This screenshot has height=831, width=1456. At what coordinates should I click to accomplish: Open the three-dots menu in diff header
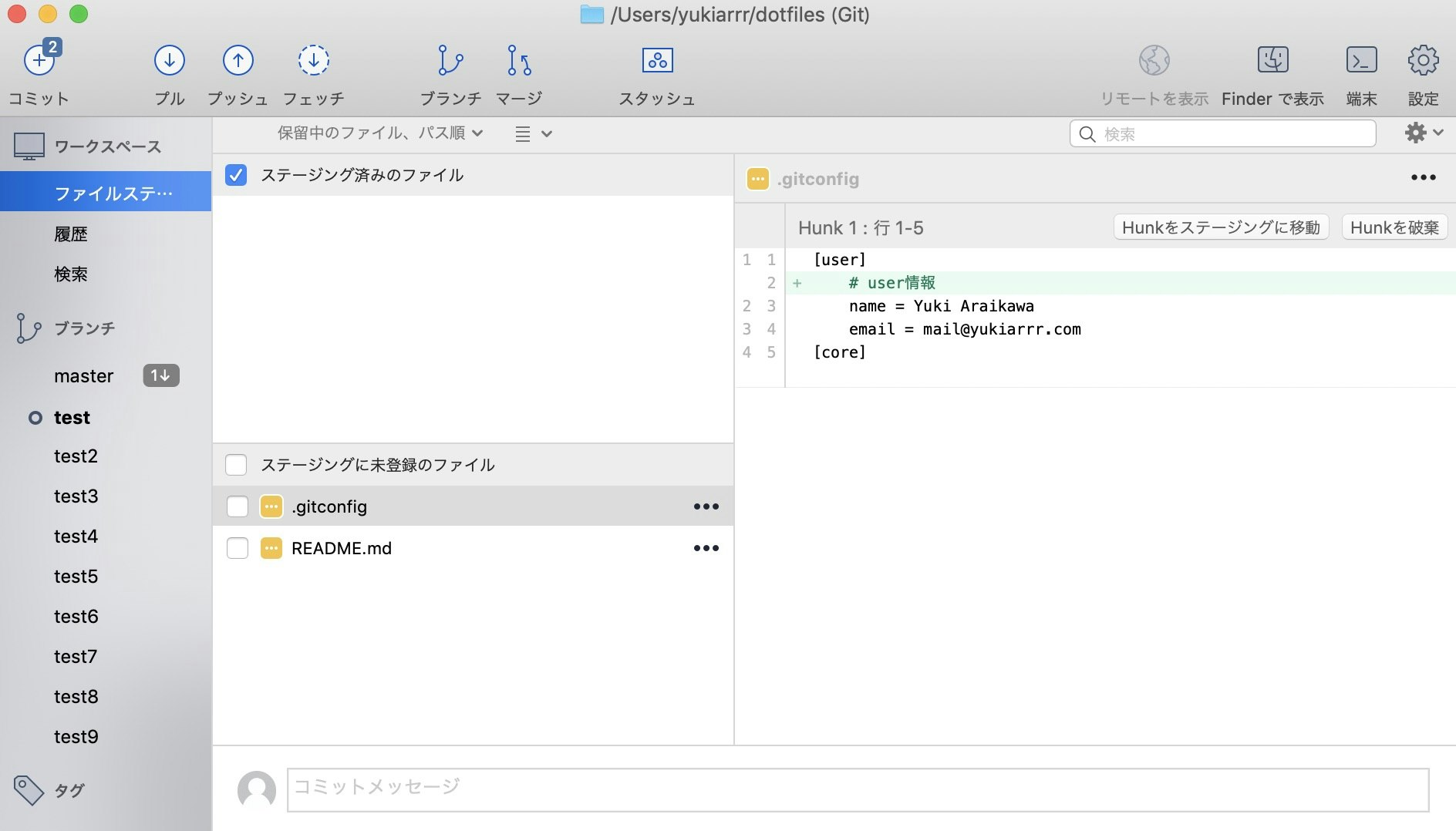[1424, 178]
